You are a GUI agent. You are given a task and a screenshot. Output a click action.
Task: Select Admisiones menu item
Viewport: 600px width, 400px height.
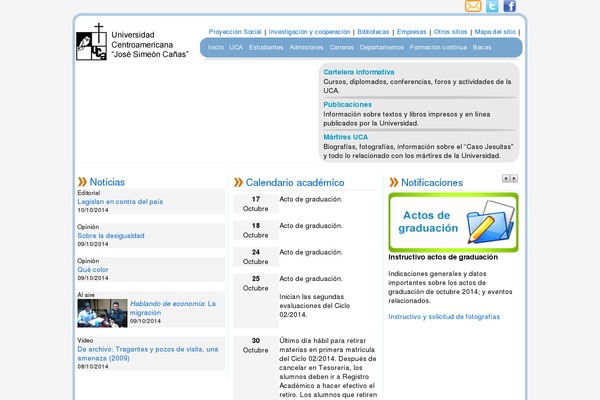pos(306,47)
